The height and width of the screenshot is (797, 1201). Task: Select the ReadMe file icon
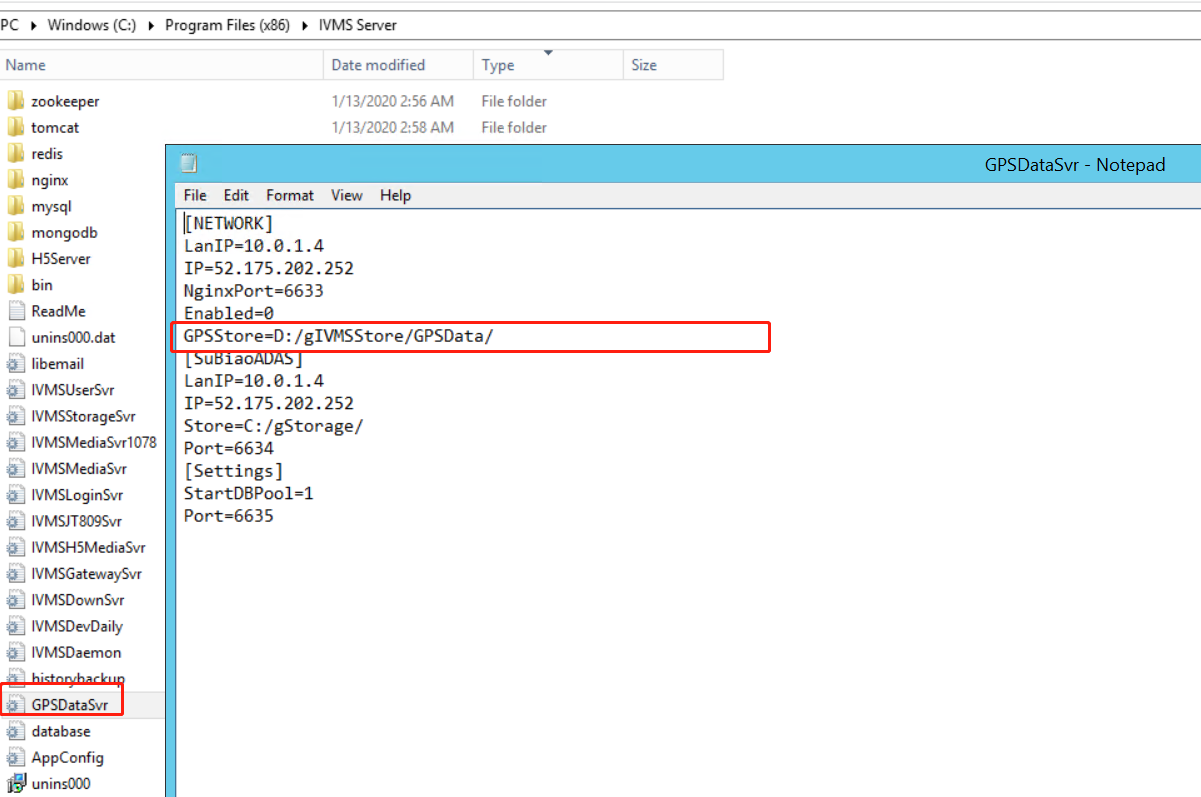click(15, 311)
